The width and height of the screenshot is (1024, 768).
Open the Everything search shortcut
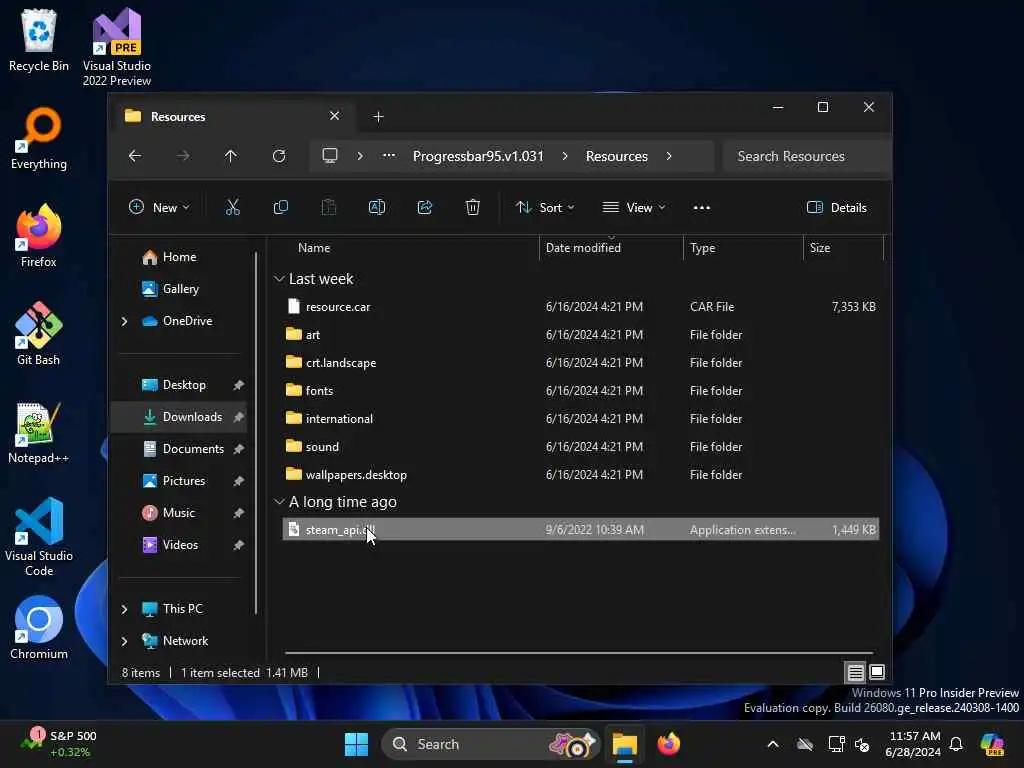39,139
